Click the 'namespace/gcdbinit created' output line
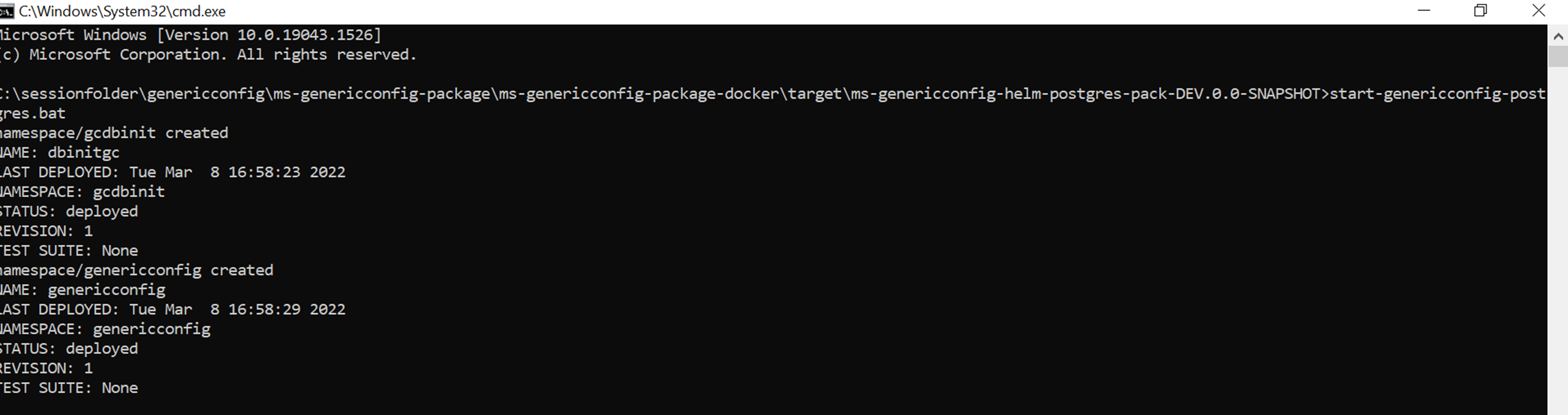This screenshot has width=1568, height=415. [114, 133]
